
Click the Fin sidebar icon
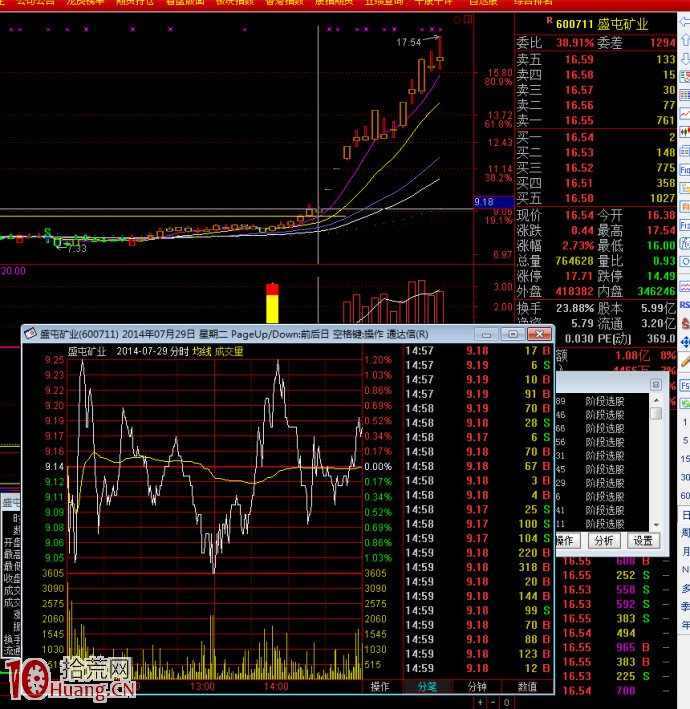(x=685, y=170)
